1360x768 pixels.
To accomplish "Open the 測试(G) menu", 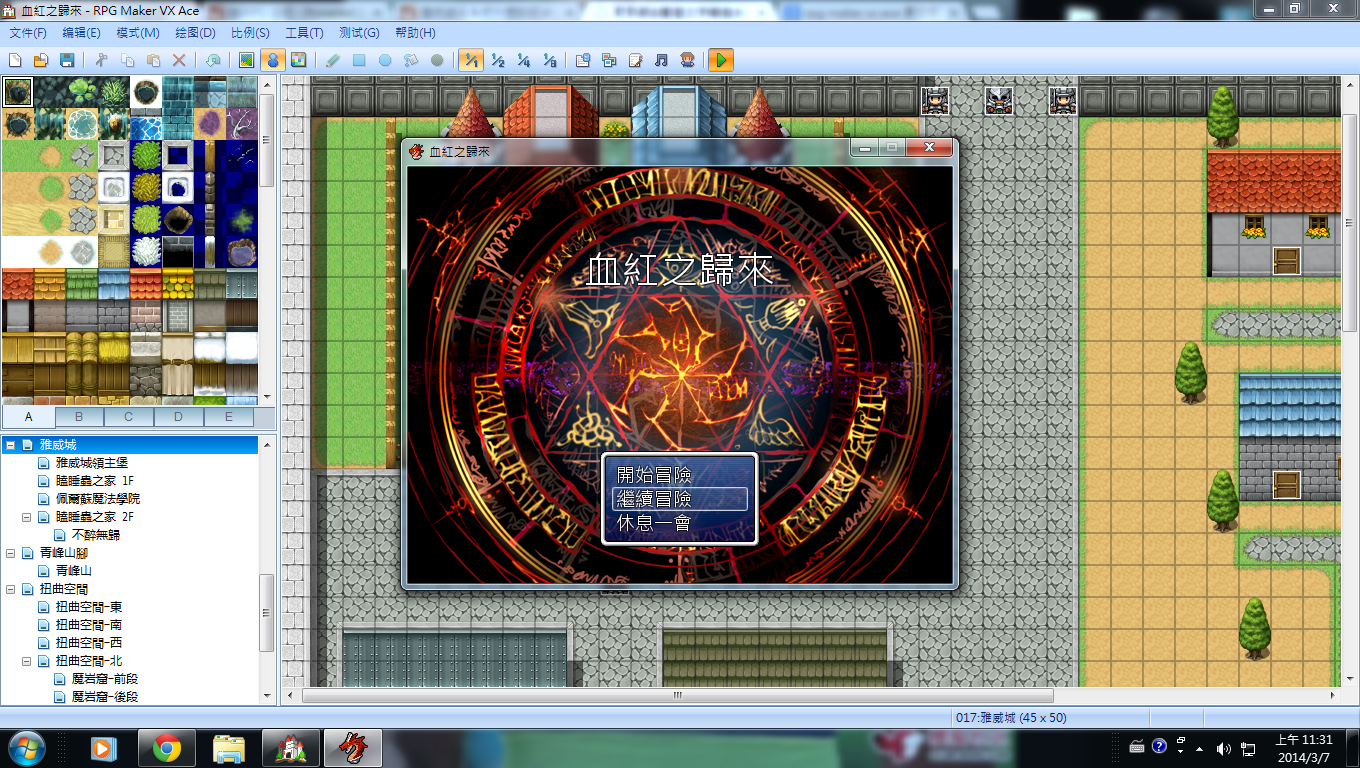I will [359, 33].
